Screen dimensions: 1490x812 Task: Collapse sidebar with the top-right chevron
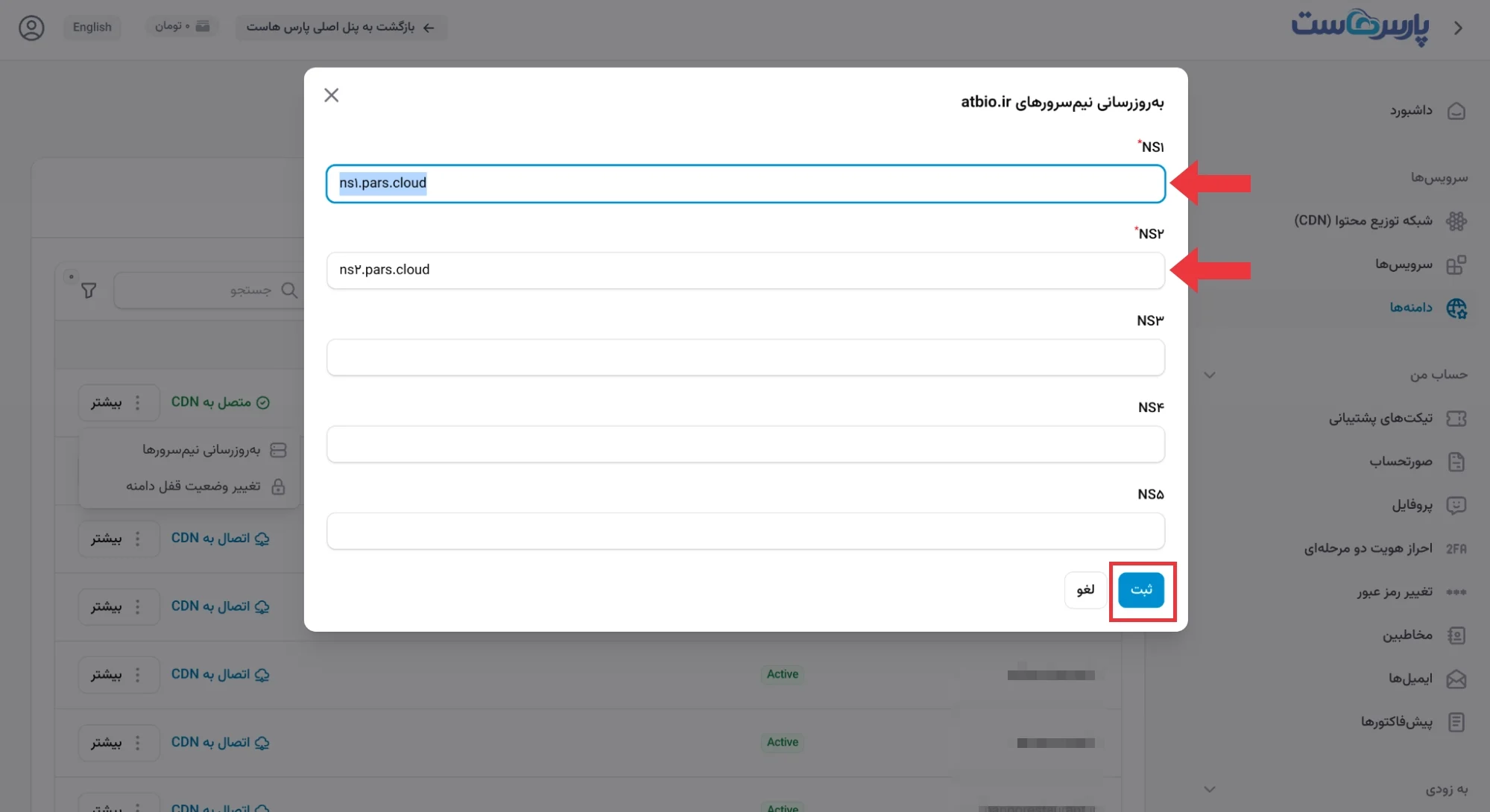[x=1459, y=28]
